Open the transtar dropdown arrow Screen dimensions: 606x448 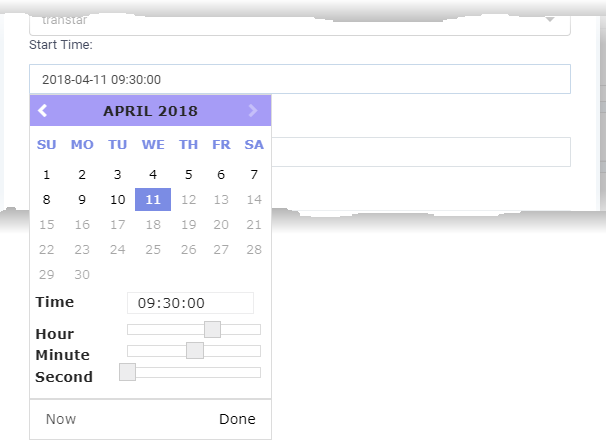[550, 19]
